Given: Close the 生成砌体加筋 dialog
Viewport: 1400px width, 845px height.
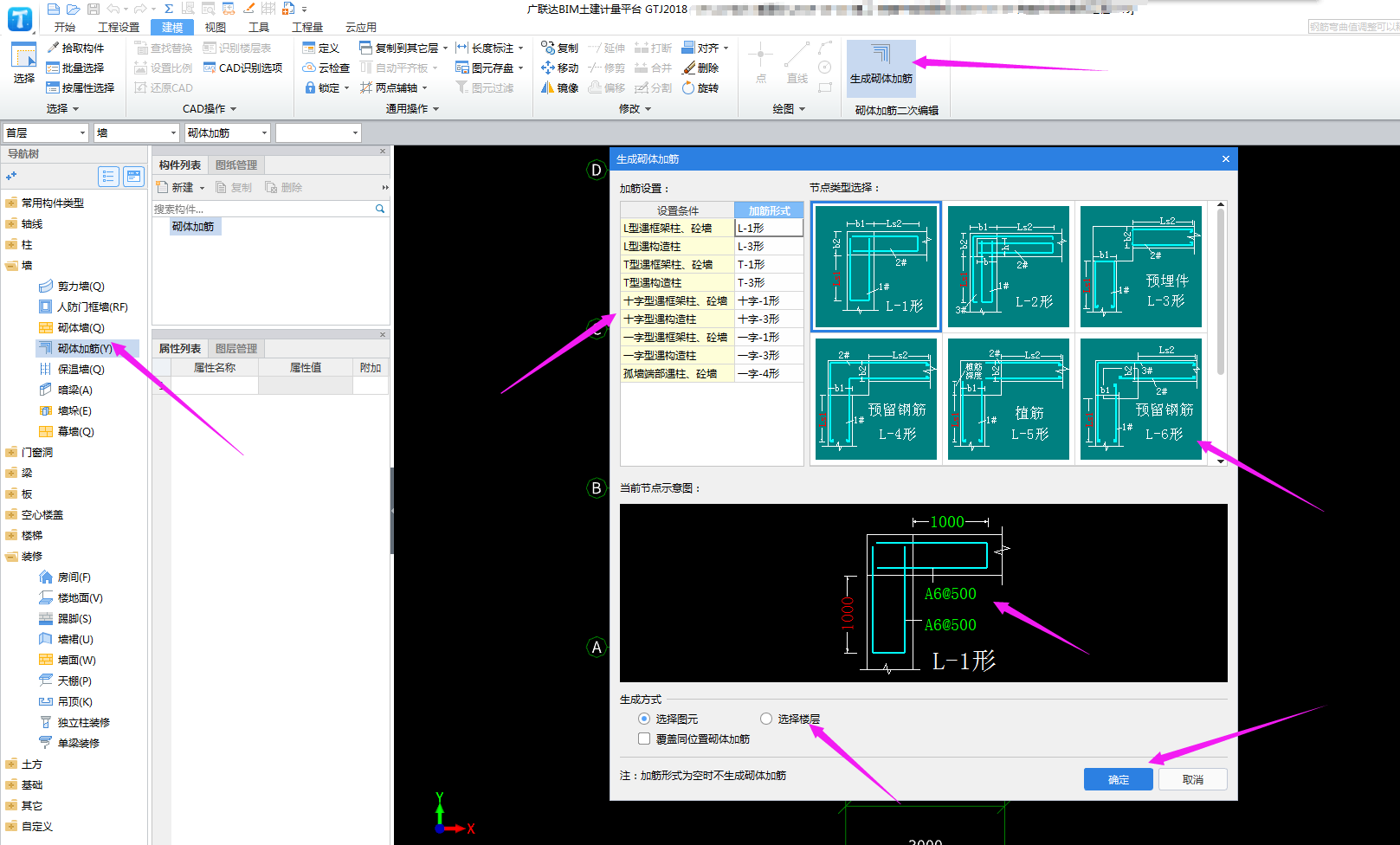Looking at the screenshot, I should (x=1225, y=159).
